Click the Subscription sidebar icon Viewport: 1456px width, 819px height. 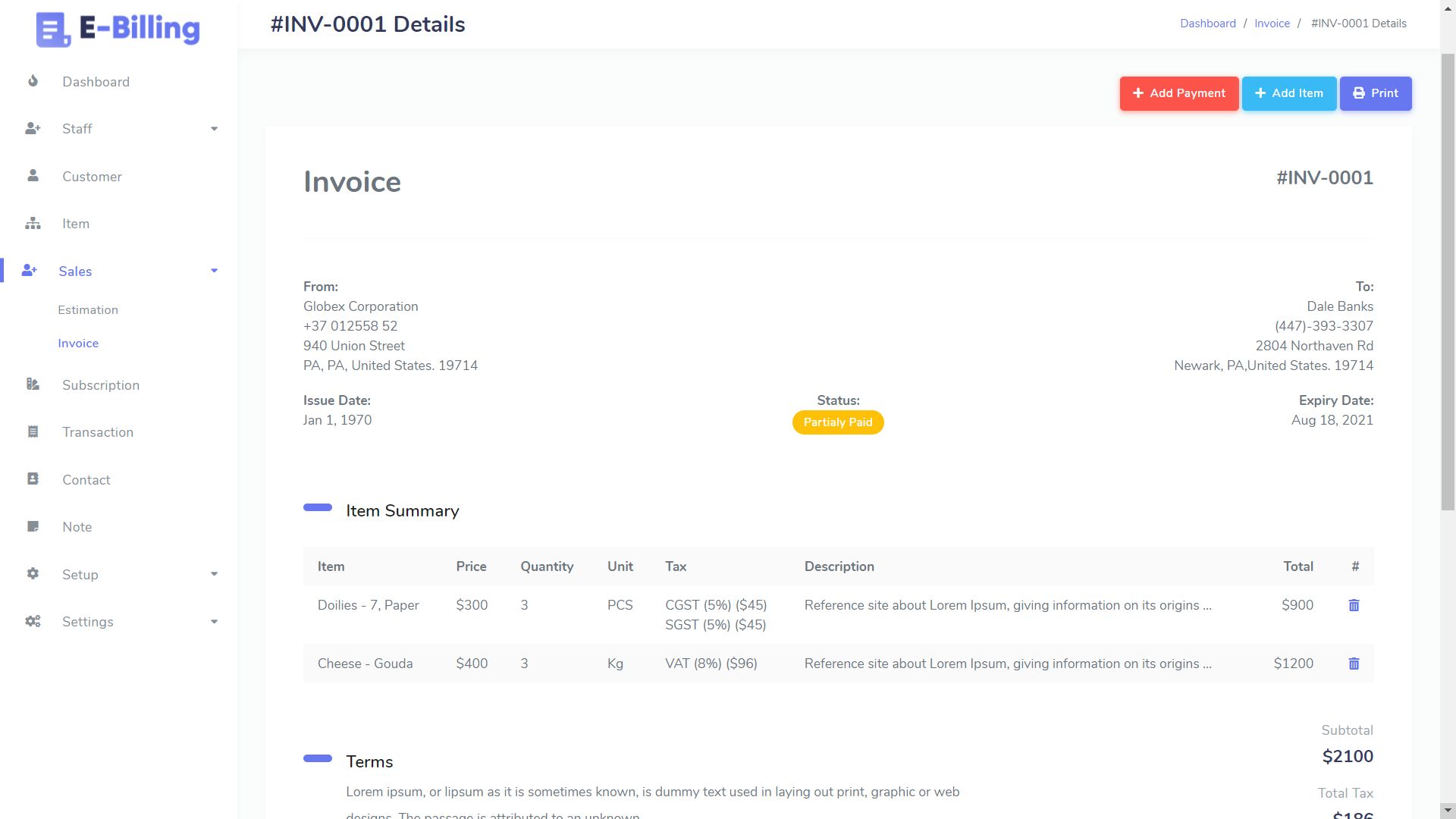click(33, 384)
